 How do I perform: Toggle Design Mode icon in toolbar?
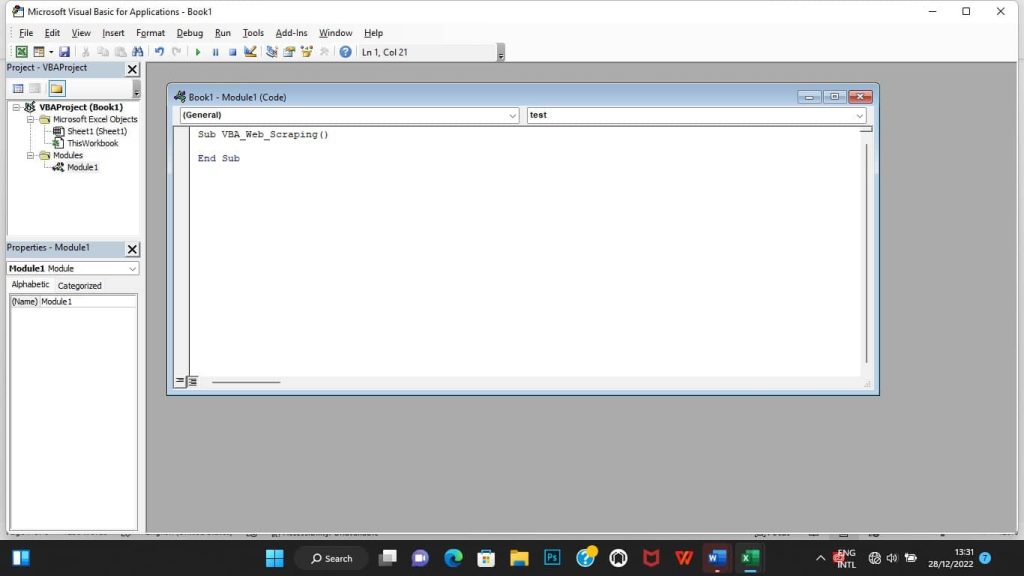[x=250, y=52]
